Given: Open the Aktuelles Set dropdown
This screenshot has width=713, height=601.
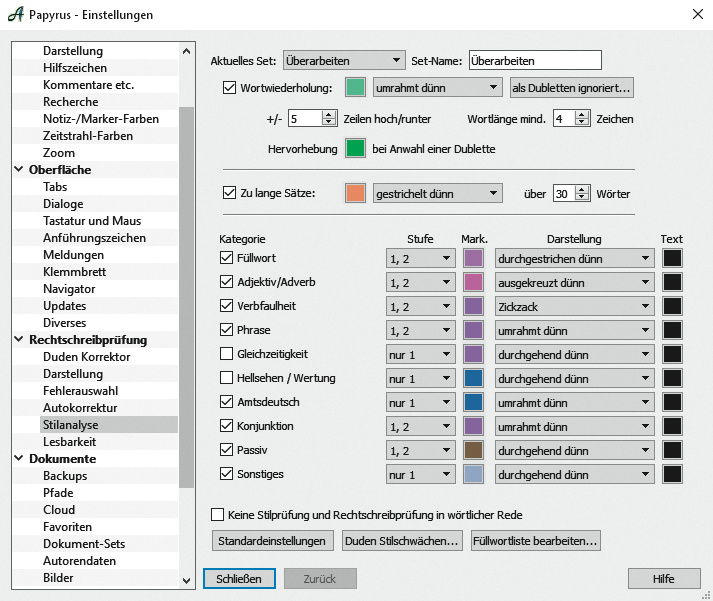Looking at the screenshot, I should click(x=344, y=61).
